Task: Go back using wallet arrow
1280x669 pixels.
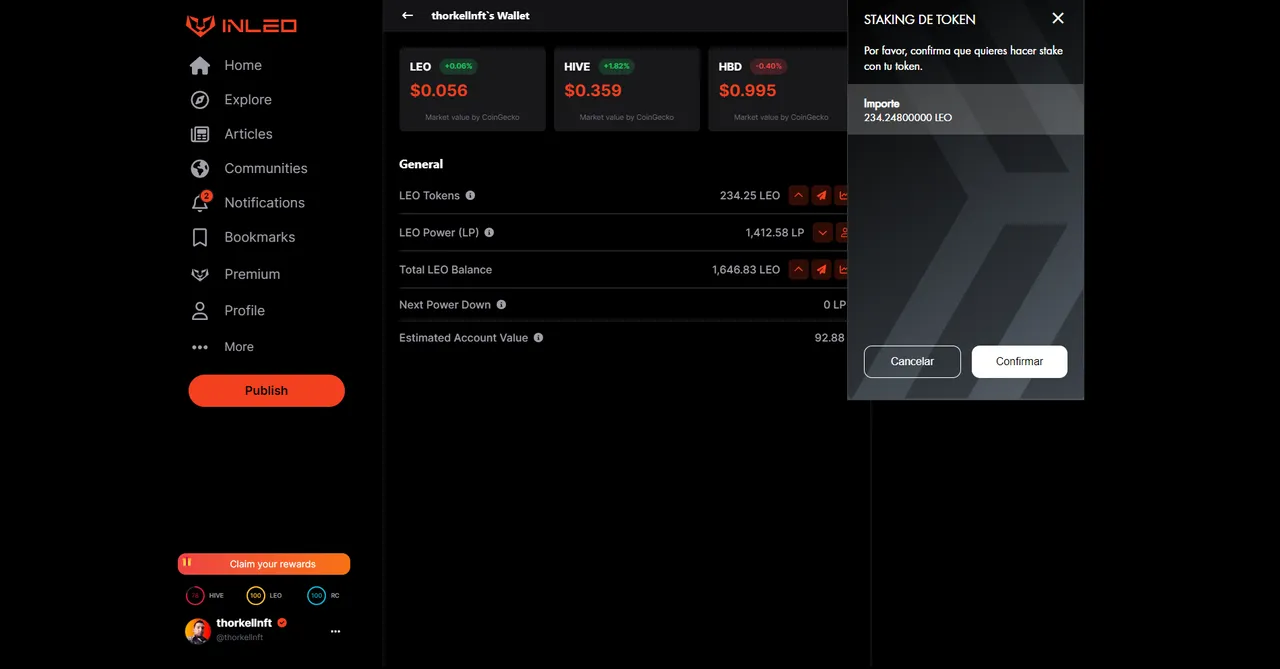Action: [x=407, y=16]
